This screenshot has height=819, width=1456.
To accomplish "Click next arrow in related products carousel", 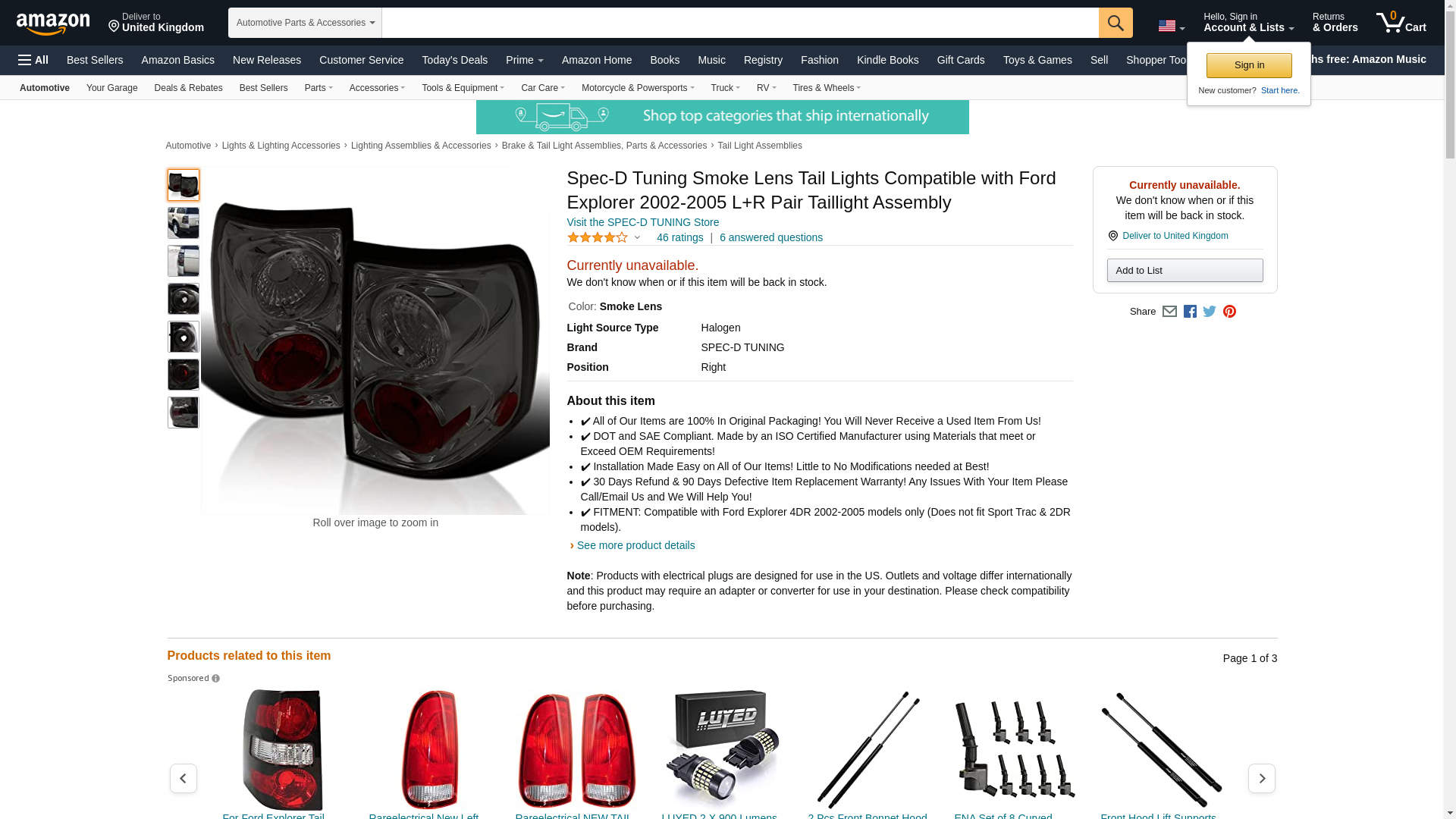I will pos(1262,779).
